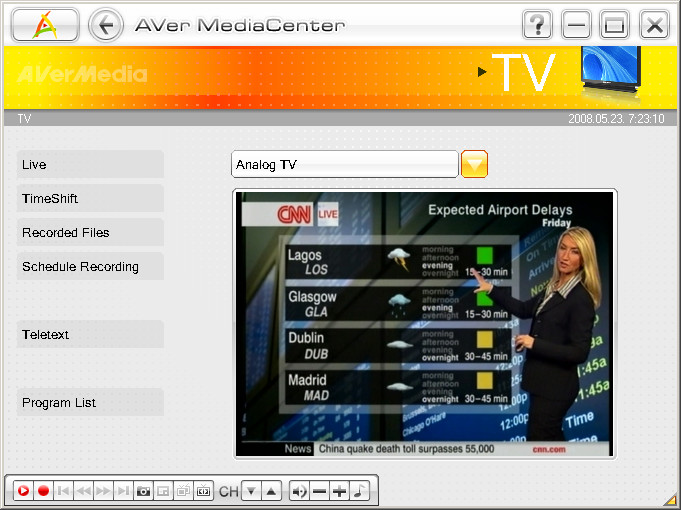Open Teletext from the side menu

(x=90, y=334)
